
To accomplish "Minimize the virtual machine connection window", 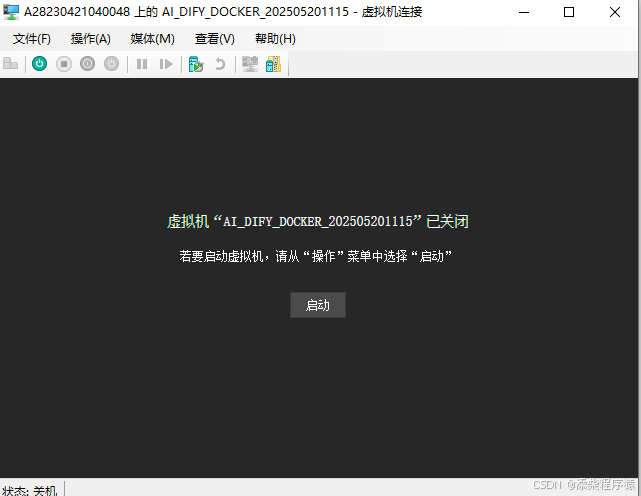I will pyautogui.click(x=524, y=12).
